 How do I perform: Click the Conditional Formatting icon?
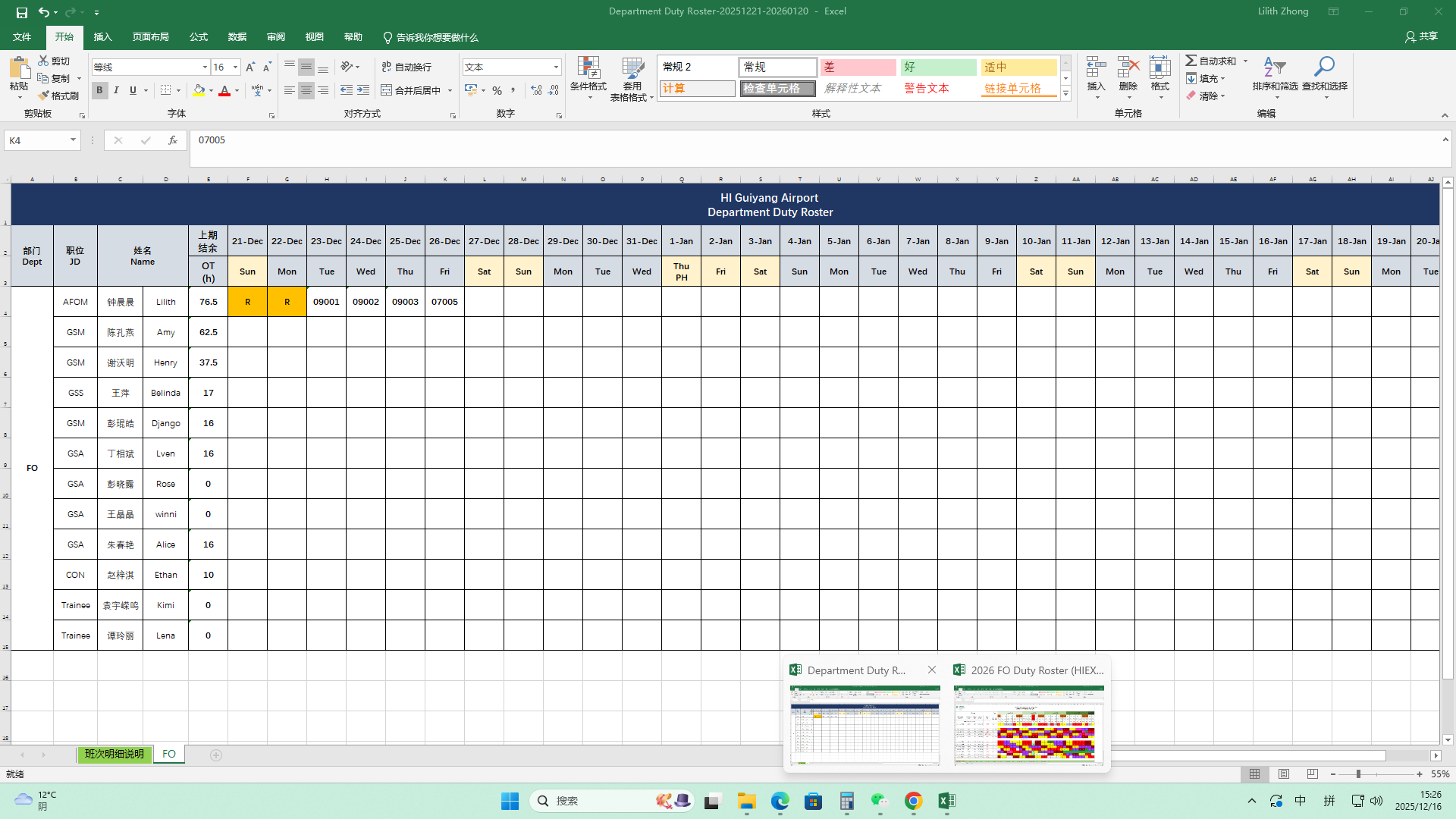coord(588,69)
